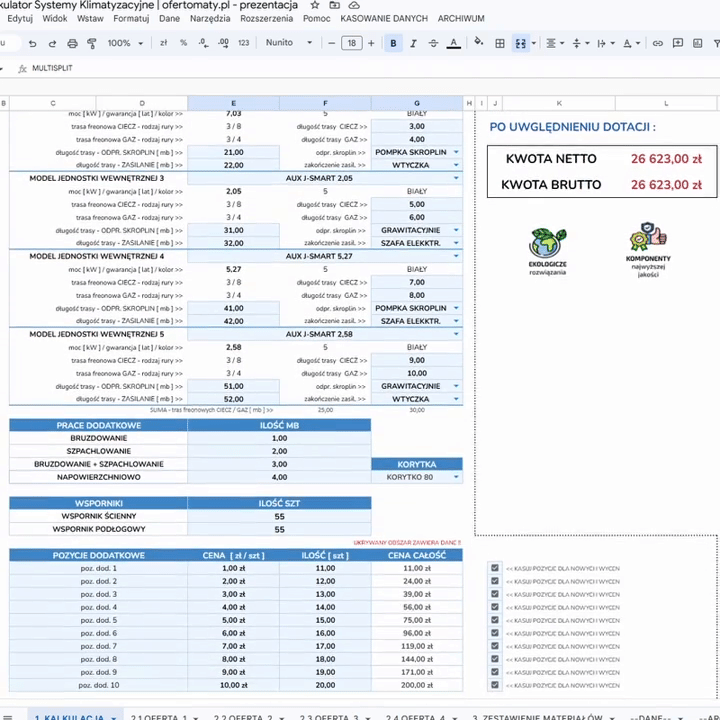Select the paint format tool
Screen dimensions: 720x720
92,43
